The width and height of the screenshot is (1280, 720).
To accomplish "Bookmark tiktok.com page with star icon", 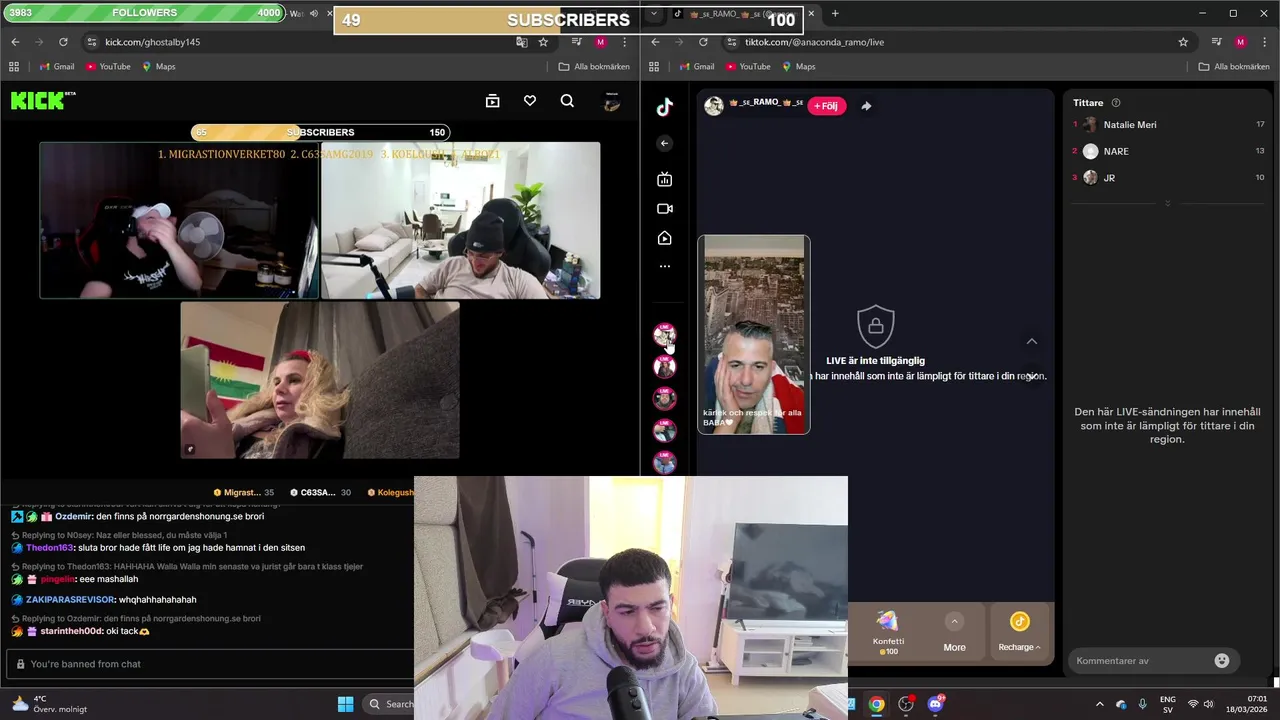I will click(1183, 42).
